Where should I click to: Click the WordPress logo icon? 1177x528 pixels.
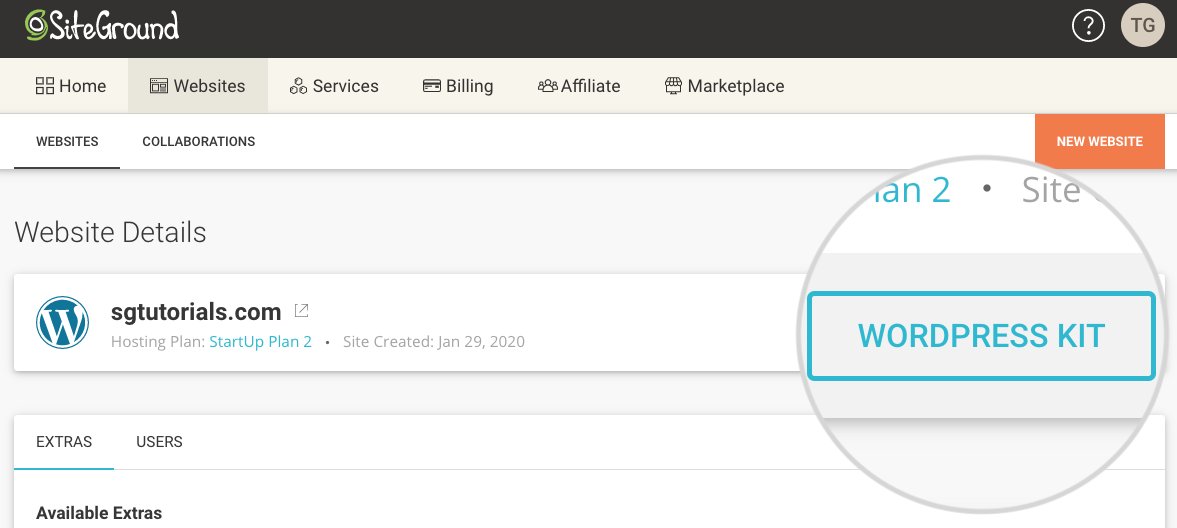(x=62, y=323)
